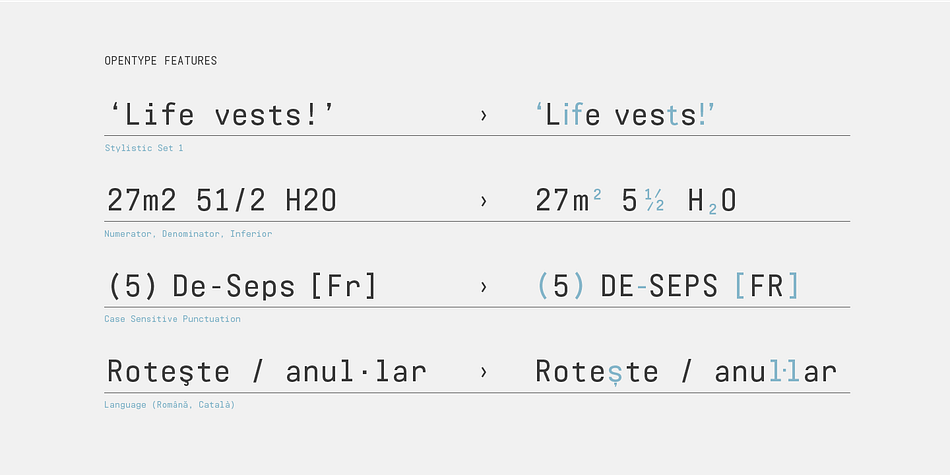This screenshot has width=950, height=475.
Task: Click the Numerator, Denominator, Inferior caption
Action: [188, 234]
